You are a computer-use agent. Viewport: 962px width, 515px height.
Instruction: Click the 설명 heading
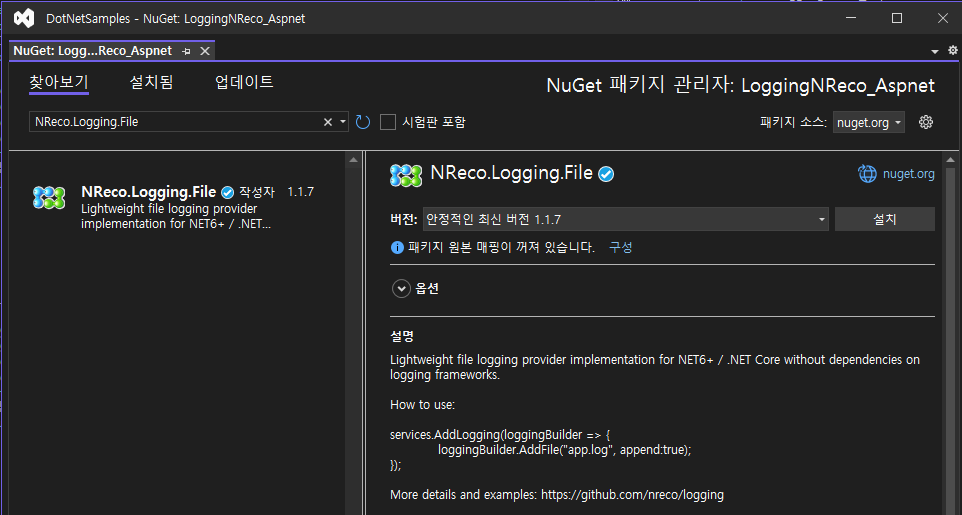pyautogui.click(x=402, y=336)
